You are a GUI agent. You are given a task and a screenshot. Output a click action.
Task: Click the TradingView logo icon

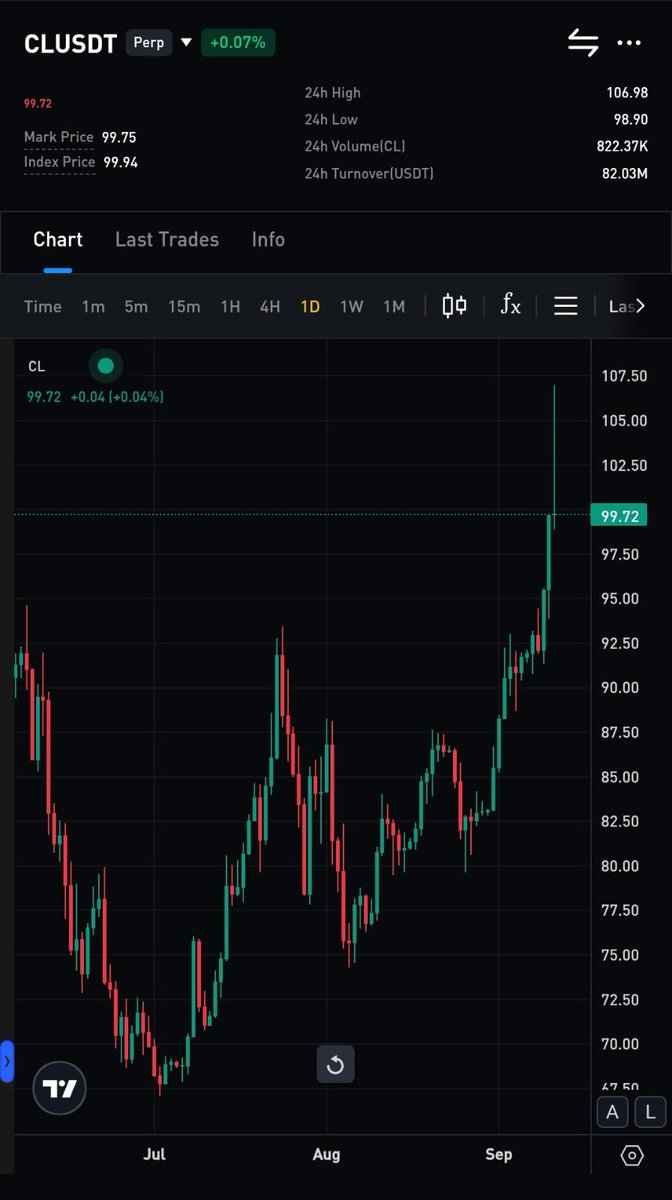pos(59,1088)
